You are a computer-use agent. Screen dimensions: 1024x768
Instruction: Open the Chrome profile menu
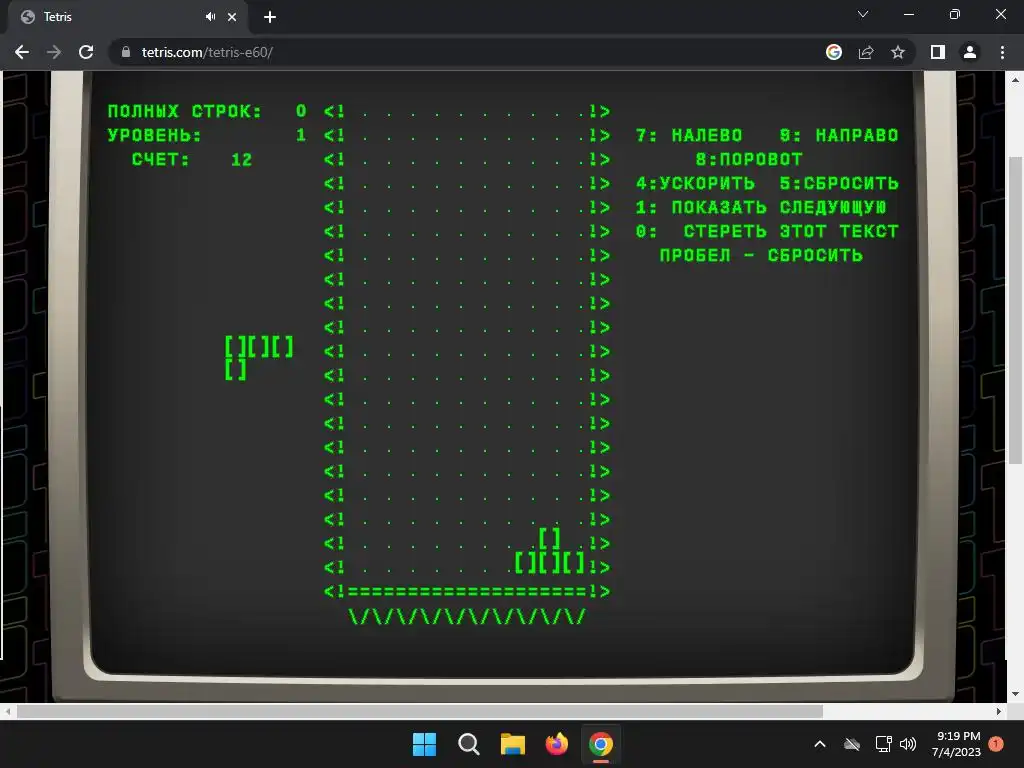pos(970,52)
